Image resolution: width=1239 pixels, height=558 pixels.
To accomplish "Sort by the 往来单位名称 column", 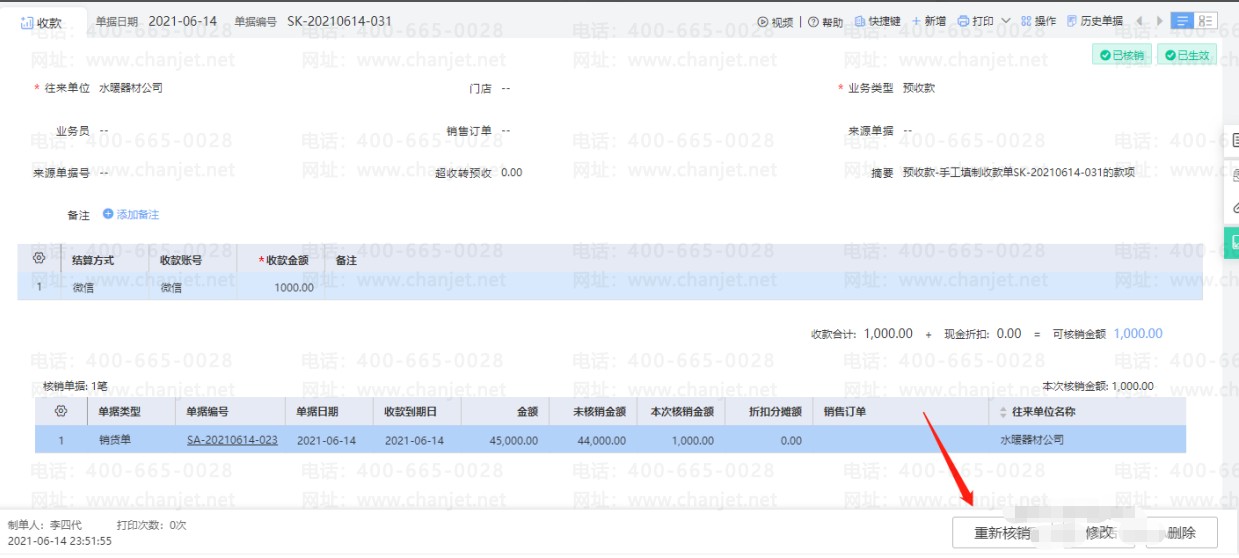I will coord(1004,412).
